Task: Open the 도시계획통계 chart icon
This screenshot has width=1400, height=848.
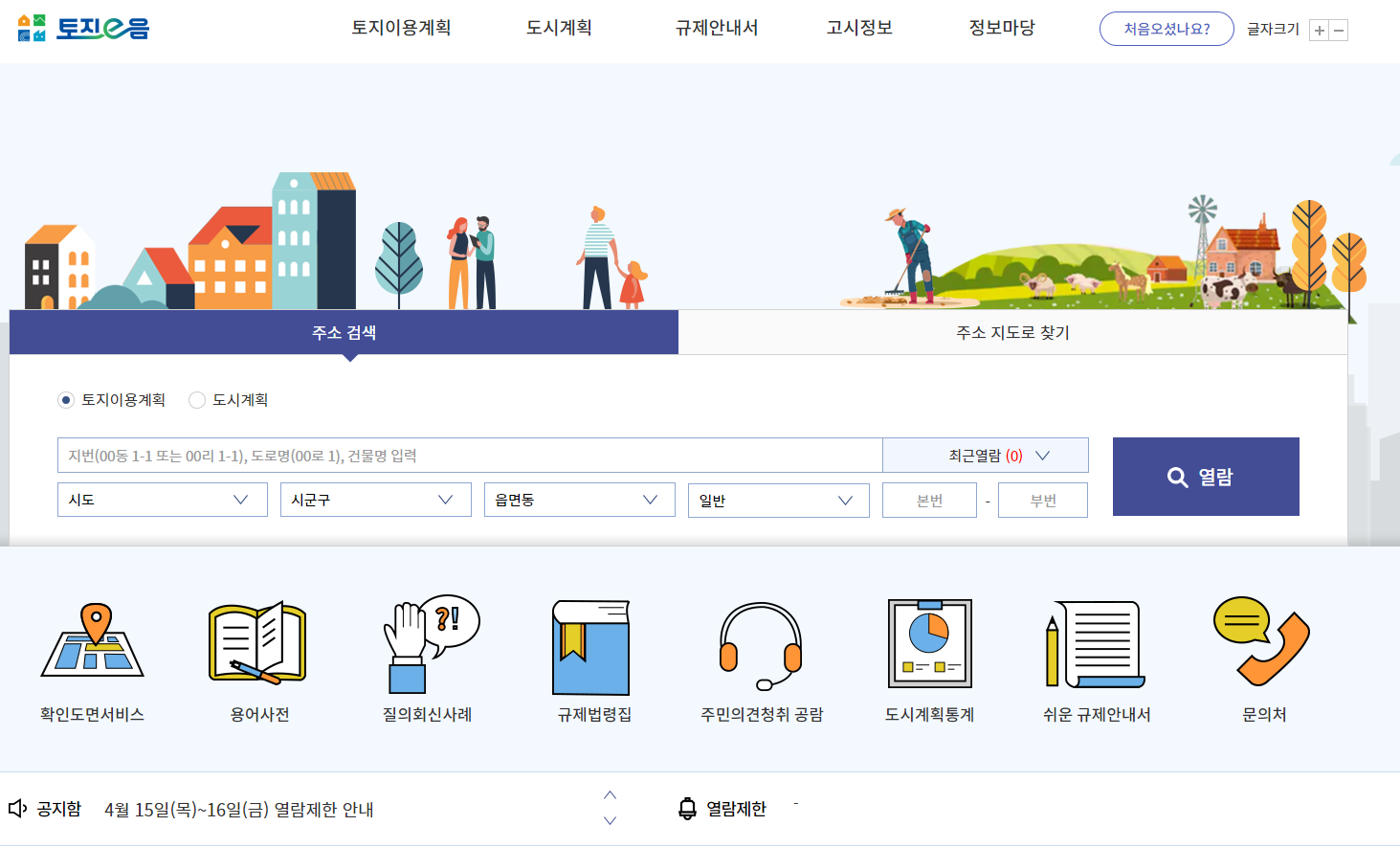Action: [930, 643]
